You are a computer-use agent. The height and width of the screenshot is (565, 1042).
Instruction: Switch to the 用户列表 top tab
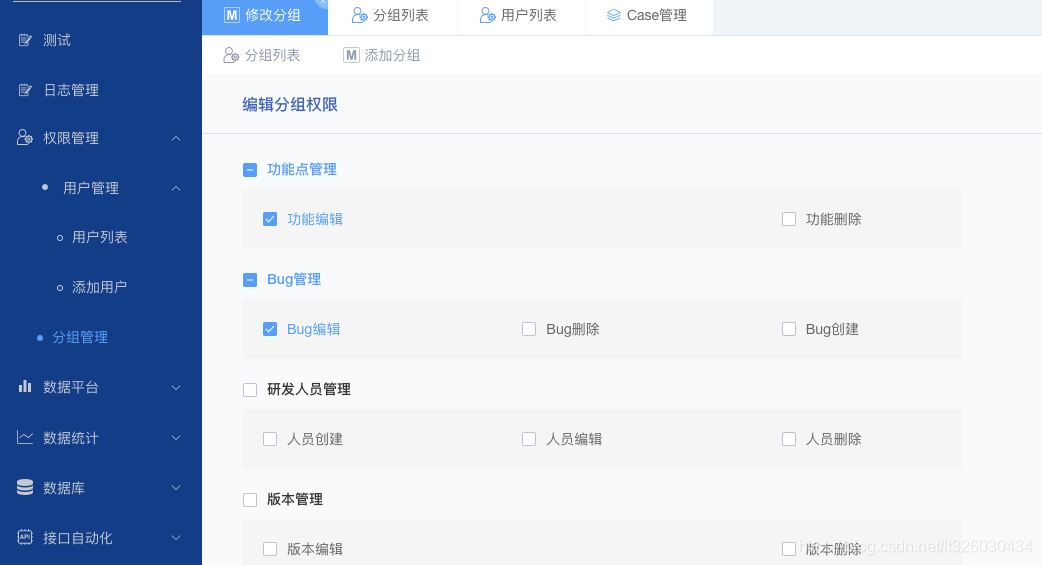(x=521, y=16)
